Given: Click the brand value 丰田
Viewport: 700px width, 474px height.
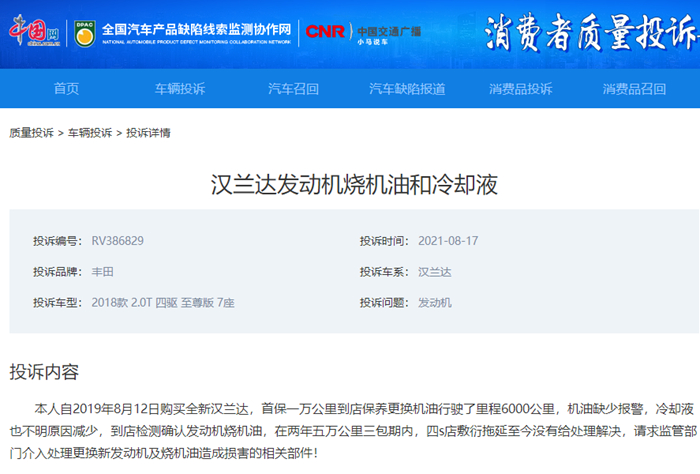Looking at the screenshot, I should [102, 272].
